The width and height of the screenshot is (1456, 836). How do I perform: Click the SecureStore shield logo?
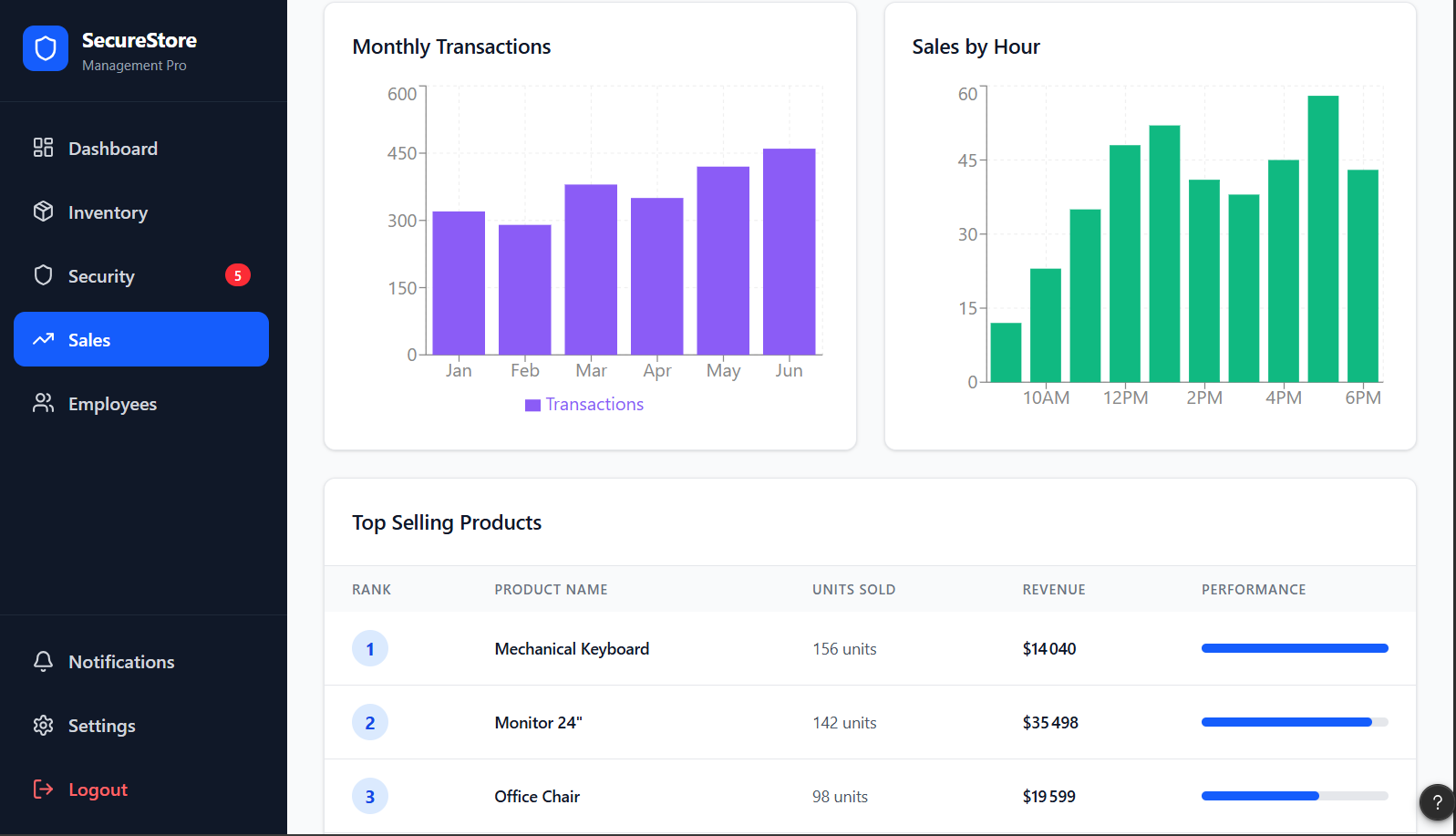pos(46,48)
